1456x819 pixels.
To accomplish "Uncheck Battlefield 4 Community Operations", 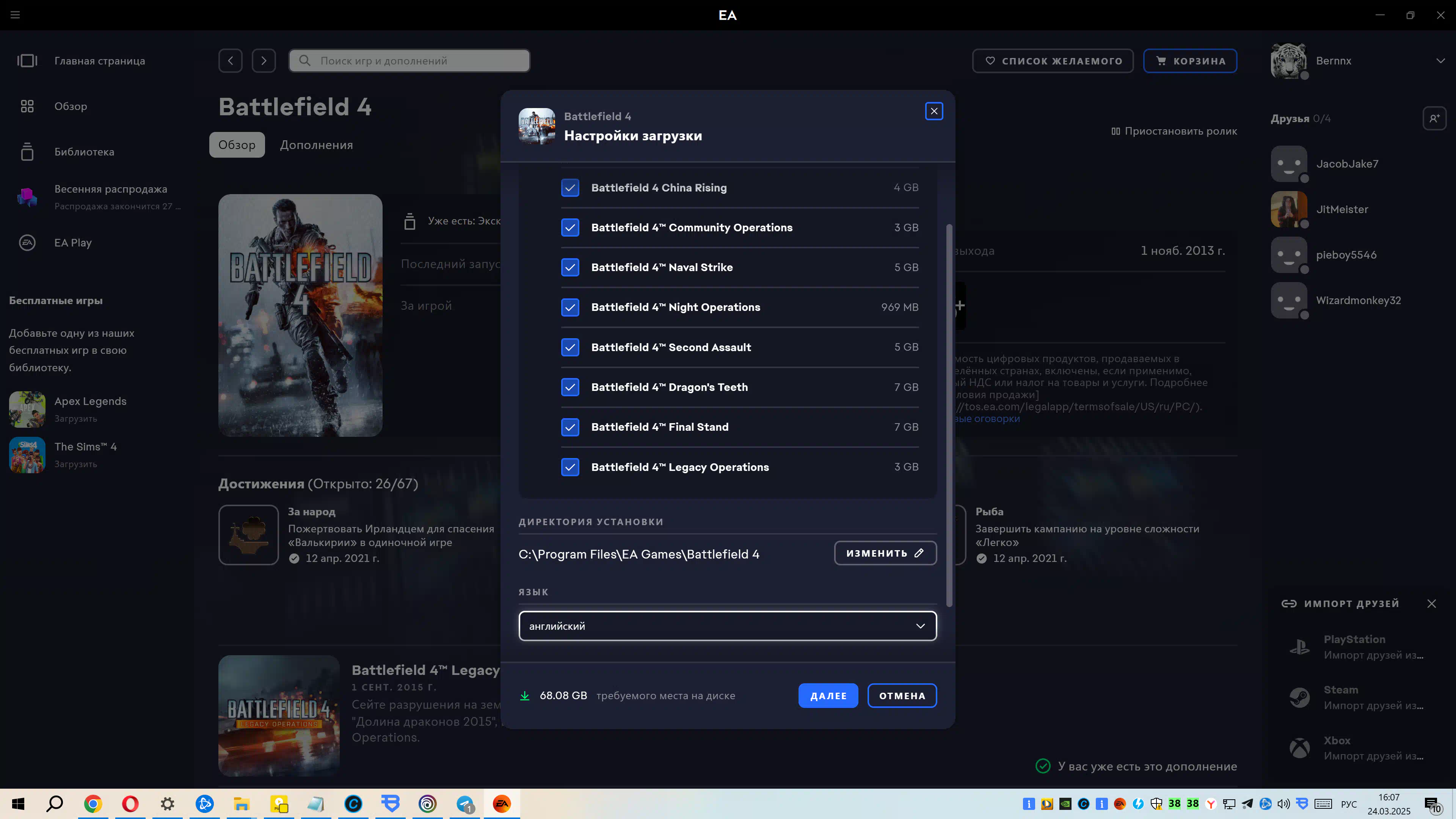I will (x=570, y=227).
